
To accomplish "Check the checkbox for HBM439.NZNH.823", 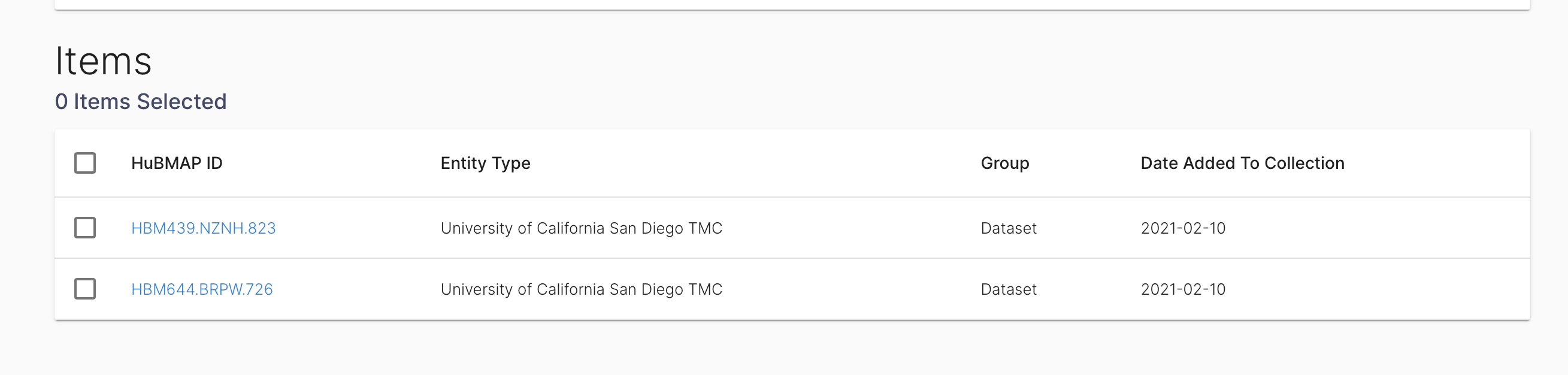I will pos(85,228).
